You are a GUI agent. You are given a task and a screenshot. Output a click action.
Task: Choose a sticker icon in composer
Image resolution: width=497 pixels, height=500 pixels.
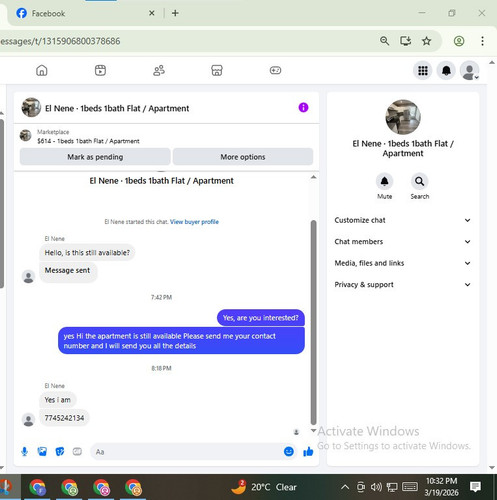[x=60, y=452]
